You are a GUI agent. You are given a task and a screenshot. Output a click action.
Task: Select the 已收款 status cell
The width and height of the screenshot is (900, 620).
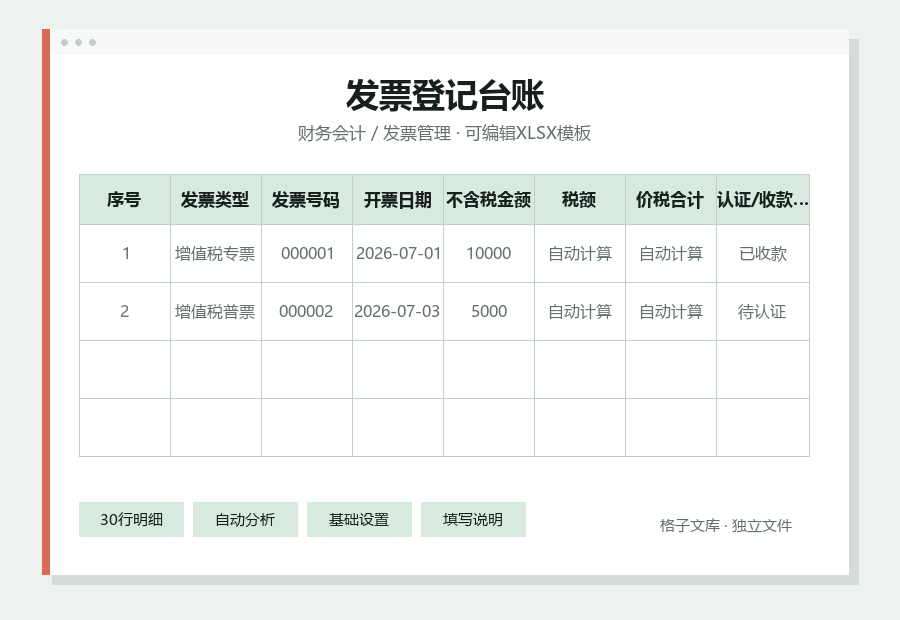[763, 254]
